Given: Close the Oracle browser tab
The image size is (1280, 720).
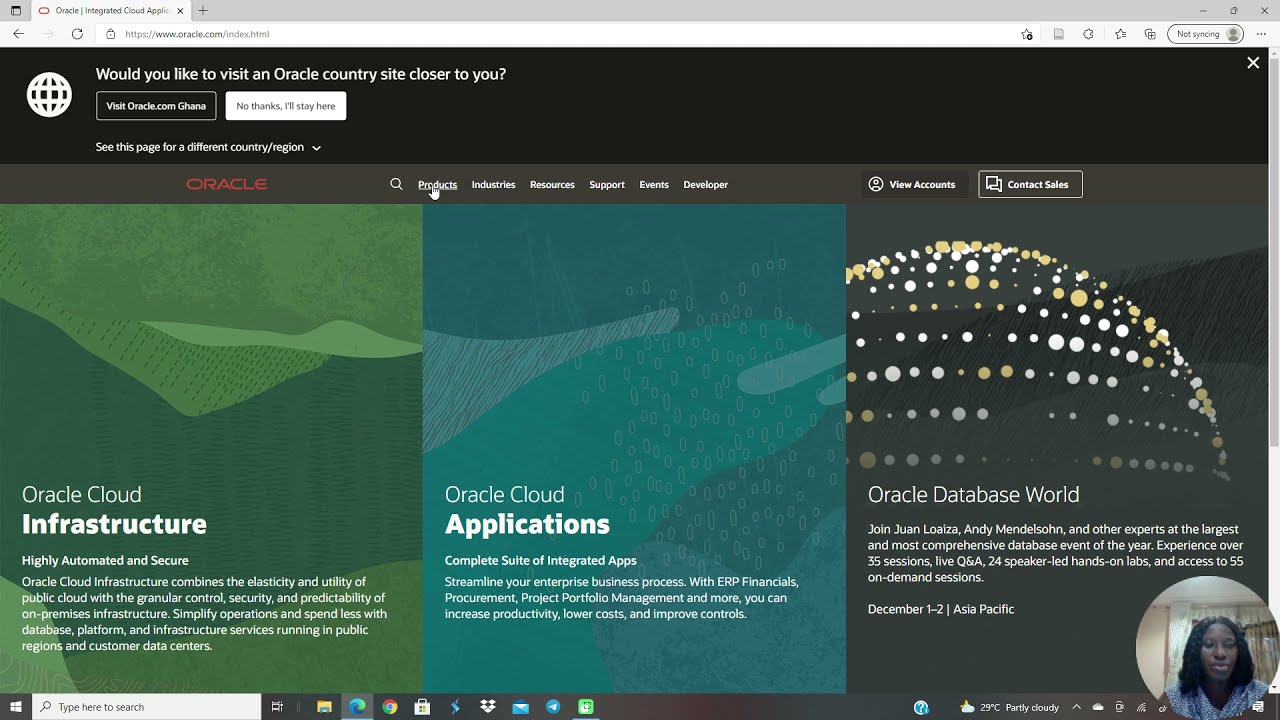Looking at the screenshot, I should [180, 11].
